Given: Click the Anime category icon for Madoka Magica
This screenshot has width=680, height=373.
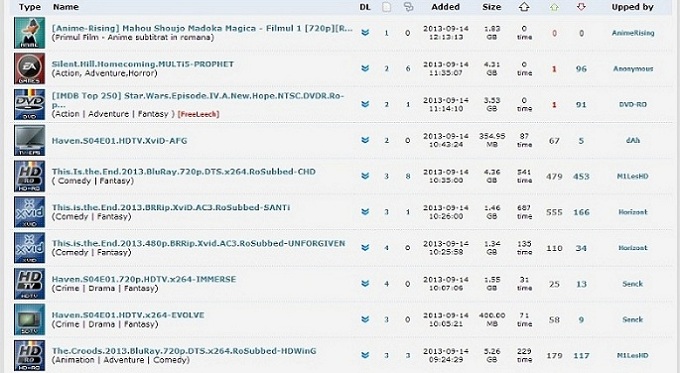Looking at the screenshot, I should click(x=29, y=33).
